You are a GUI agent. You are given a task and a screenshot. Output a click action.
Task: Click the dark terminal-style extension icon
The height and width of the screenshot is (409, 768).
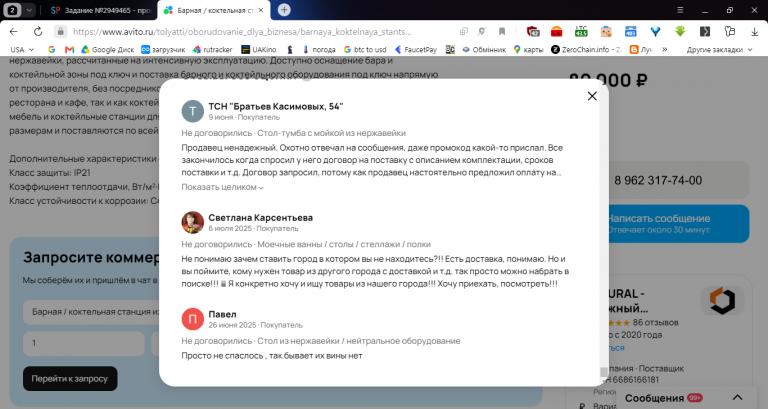(705, 31)
